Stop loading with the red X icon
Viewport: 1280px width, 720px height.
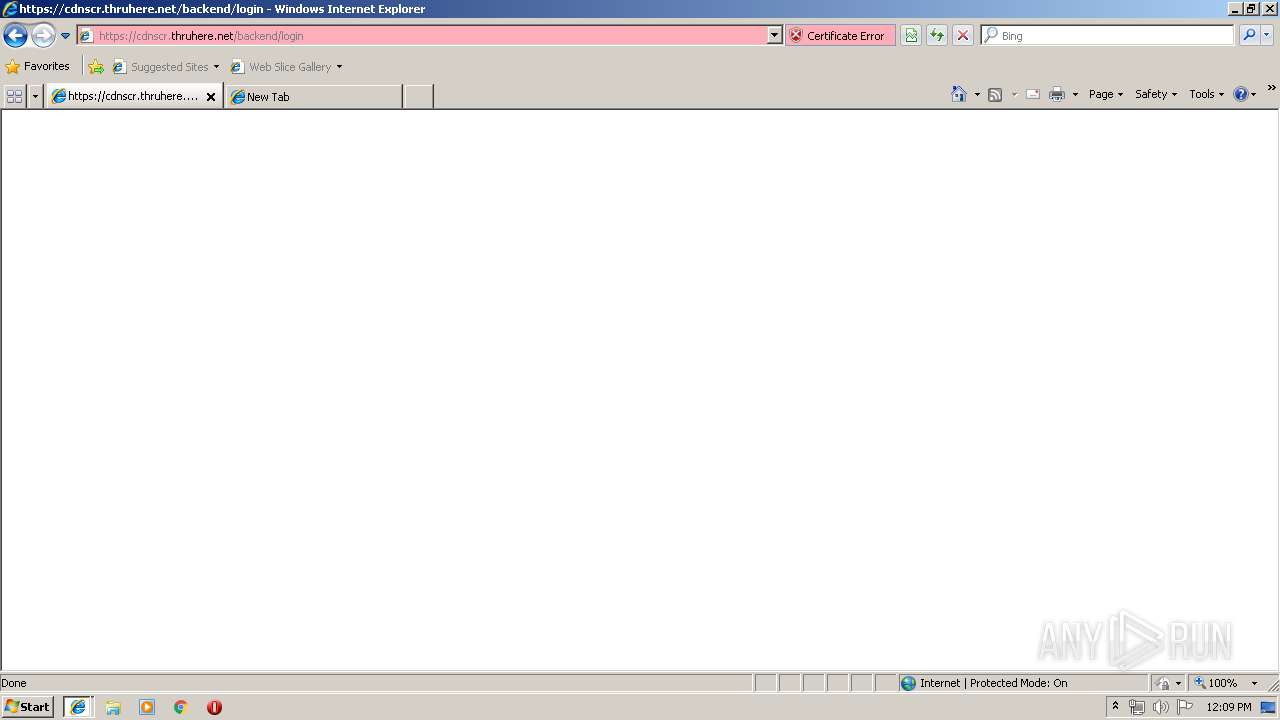pyautogui.click(x=963, y=36)
